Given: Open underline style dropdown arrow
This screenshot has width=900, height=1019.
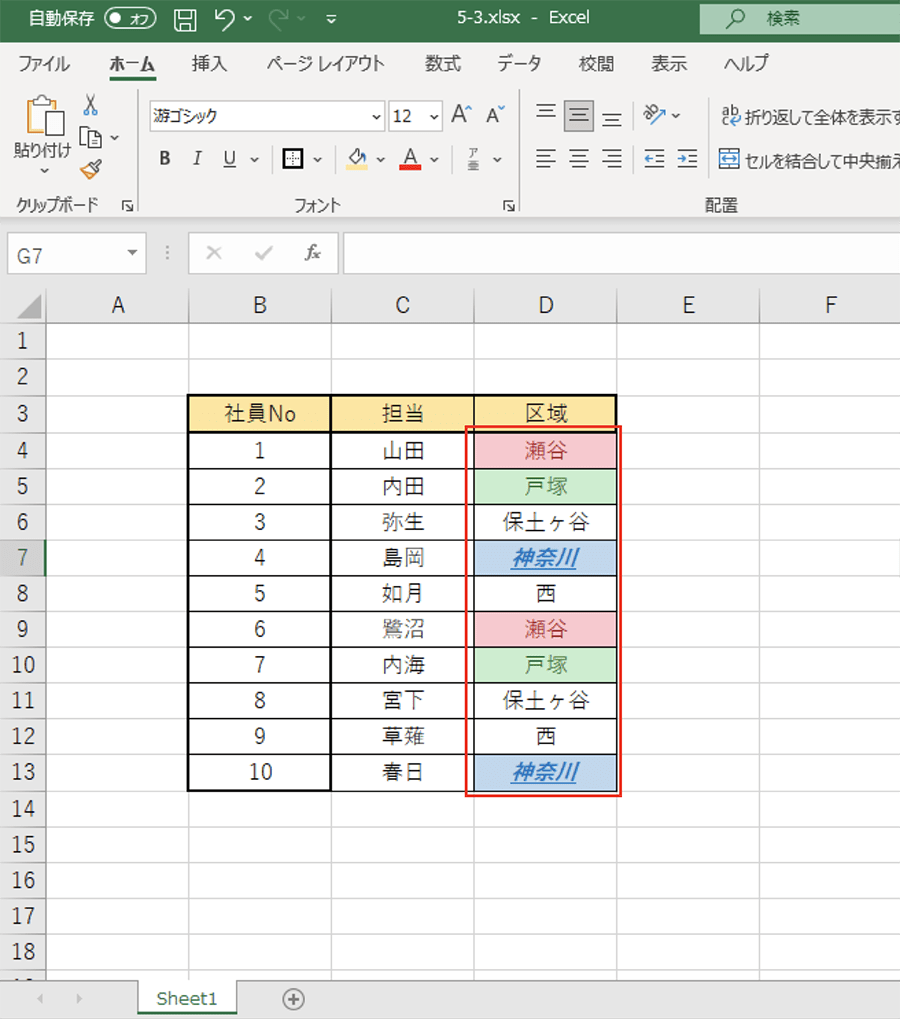Looking at the screenshot, I should click(x=255, y=159).
